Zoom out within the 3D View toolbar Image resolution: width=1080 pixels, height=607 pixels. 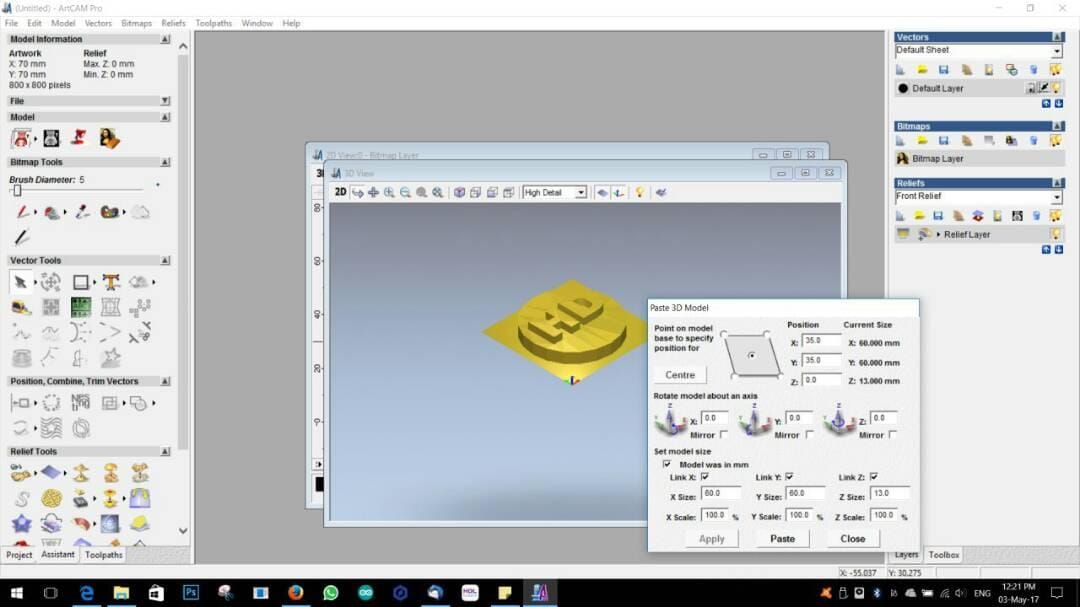405,192
